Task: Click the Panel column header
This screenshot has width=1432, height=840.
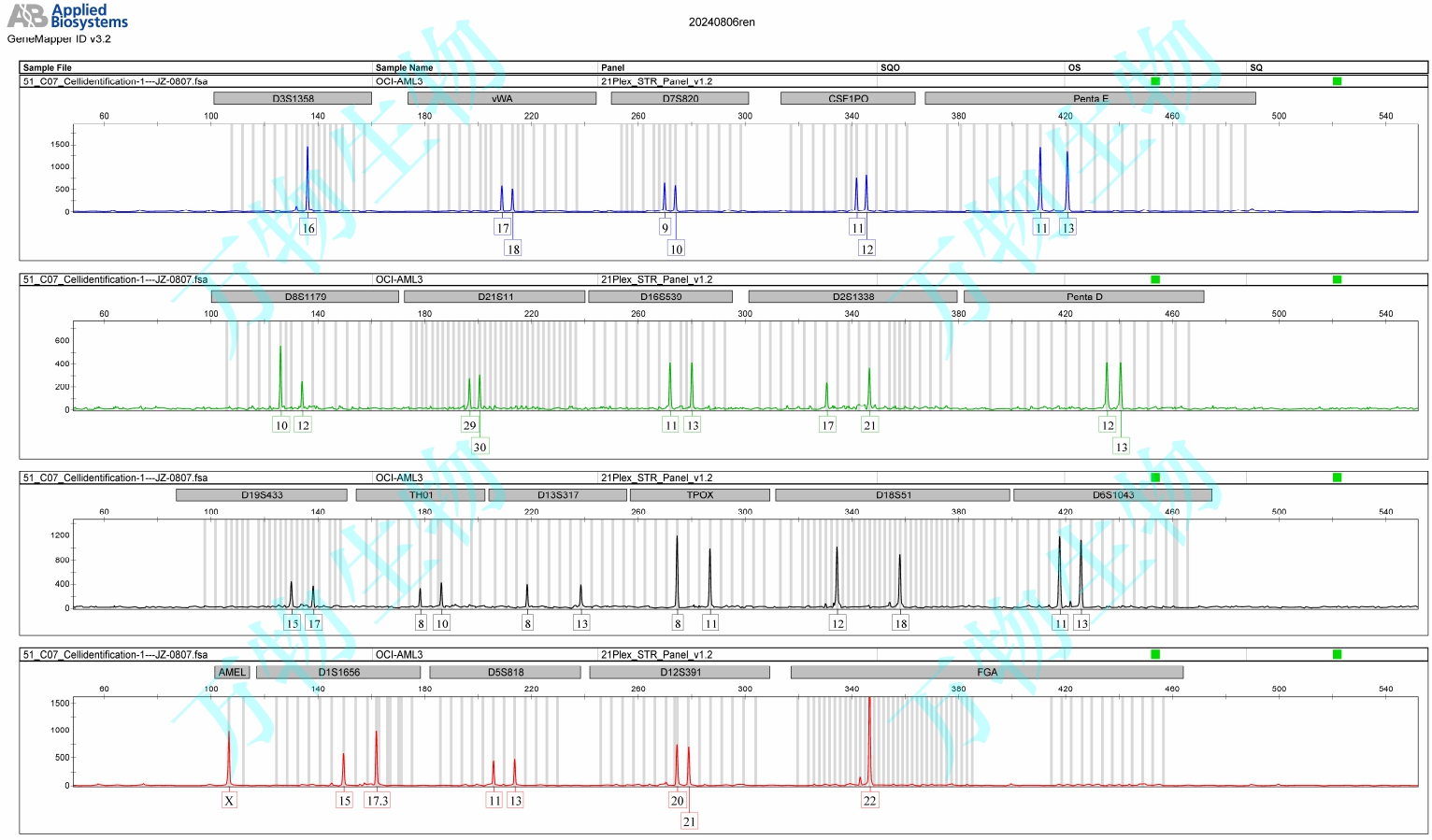Action: 612,67
